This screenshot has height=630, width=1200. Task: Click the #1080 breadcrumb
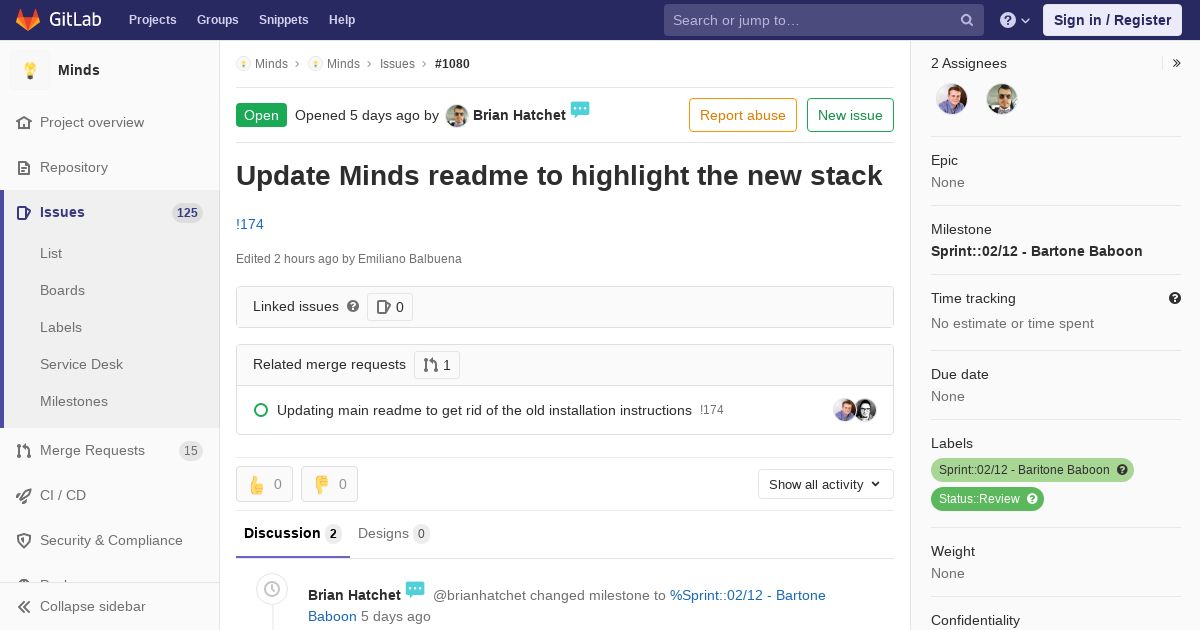452,64
